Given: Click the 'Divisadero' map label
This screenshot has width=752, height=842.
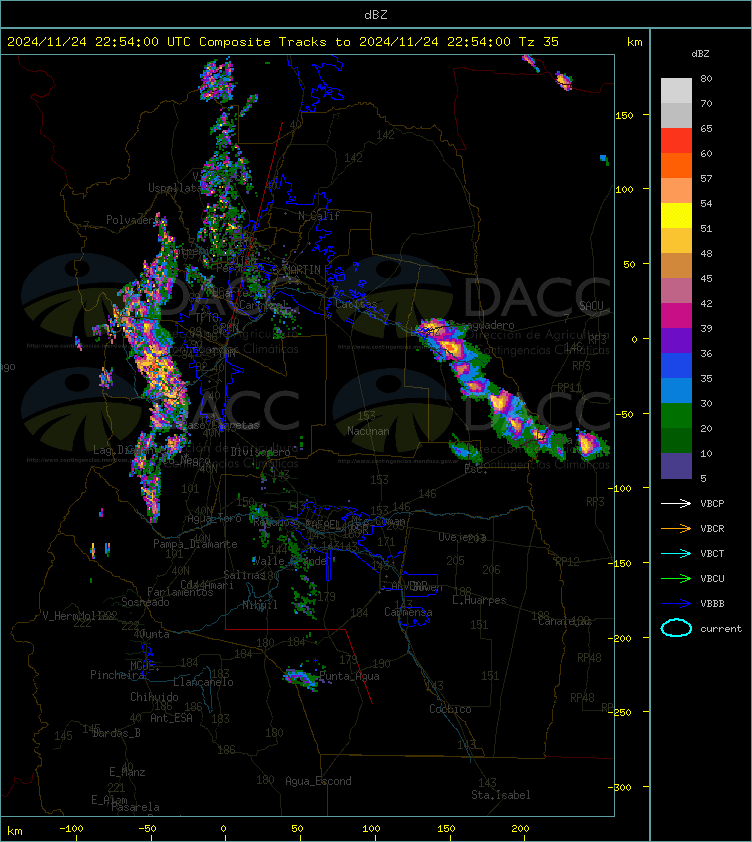Looking at the screenshot, I should click(x=261, y=452).
